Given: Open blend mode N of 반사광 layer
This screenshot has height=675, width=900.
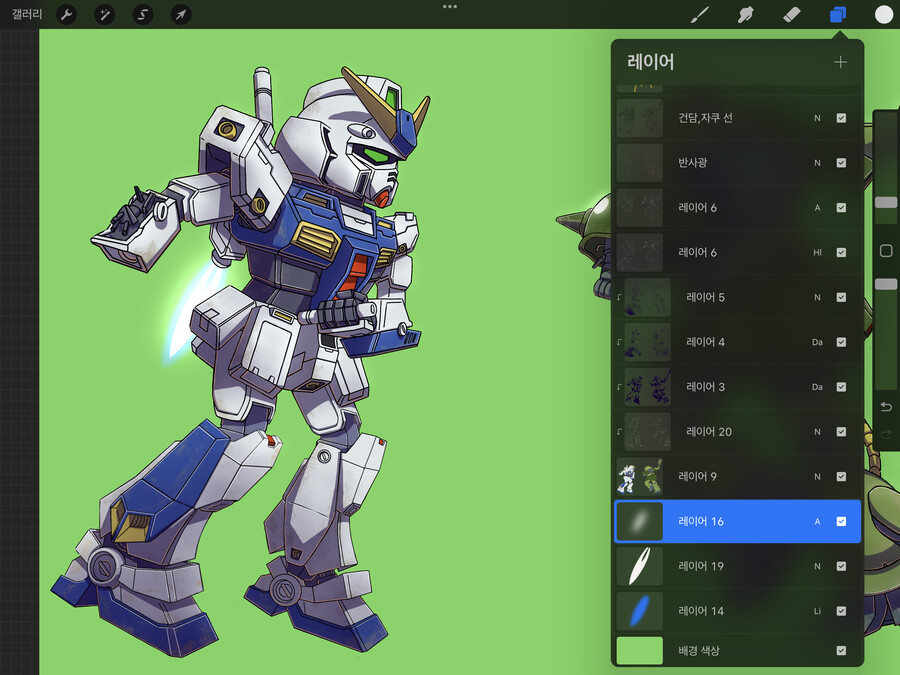Looking at the screenshot, I should 817,163.
